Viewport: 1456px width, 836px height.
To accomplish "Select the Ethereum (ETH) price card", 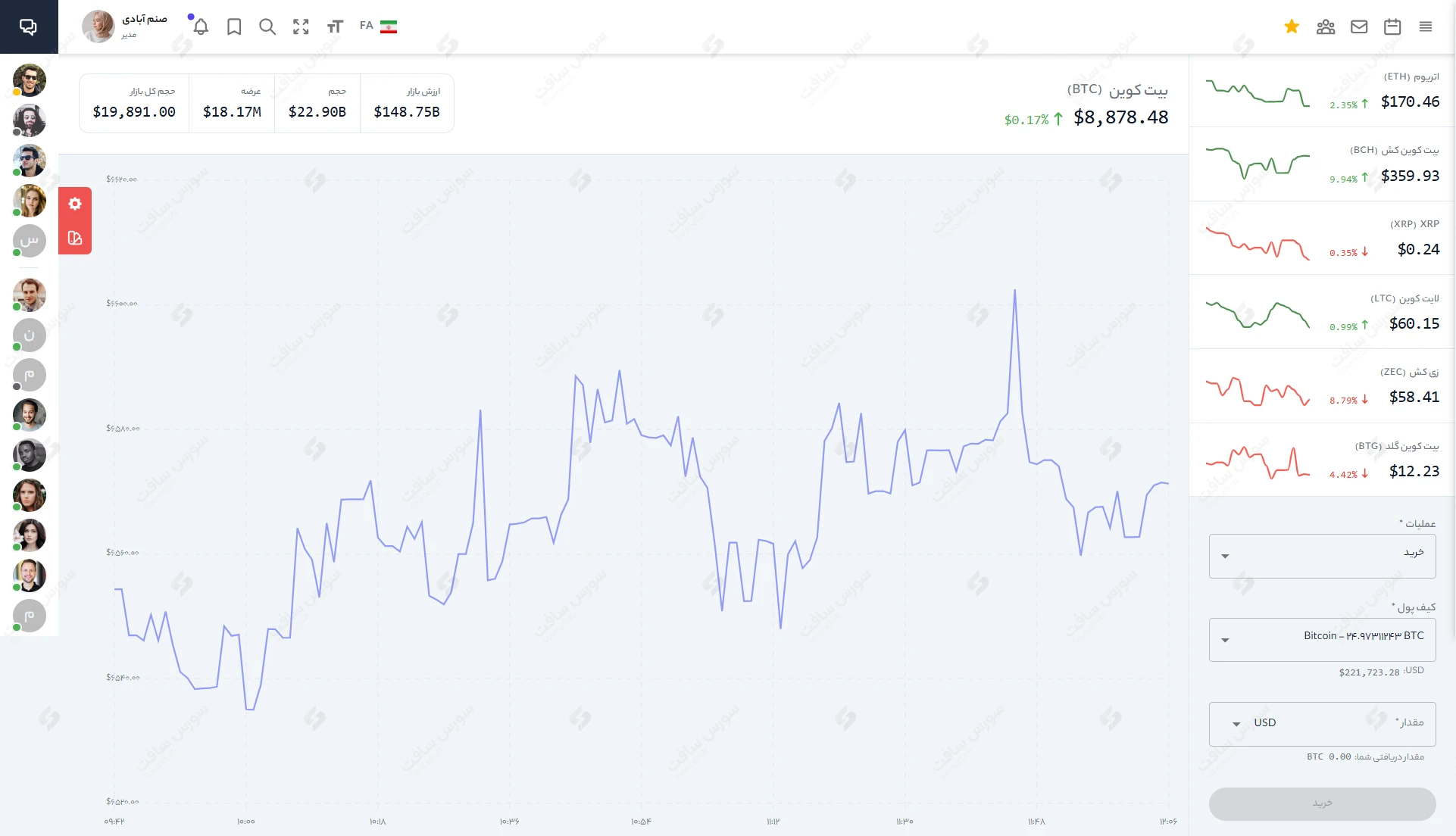I will [x=1322, y=91].
